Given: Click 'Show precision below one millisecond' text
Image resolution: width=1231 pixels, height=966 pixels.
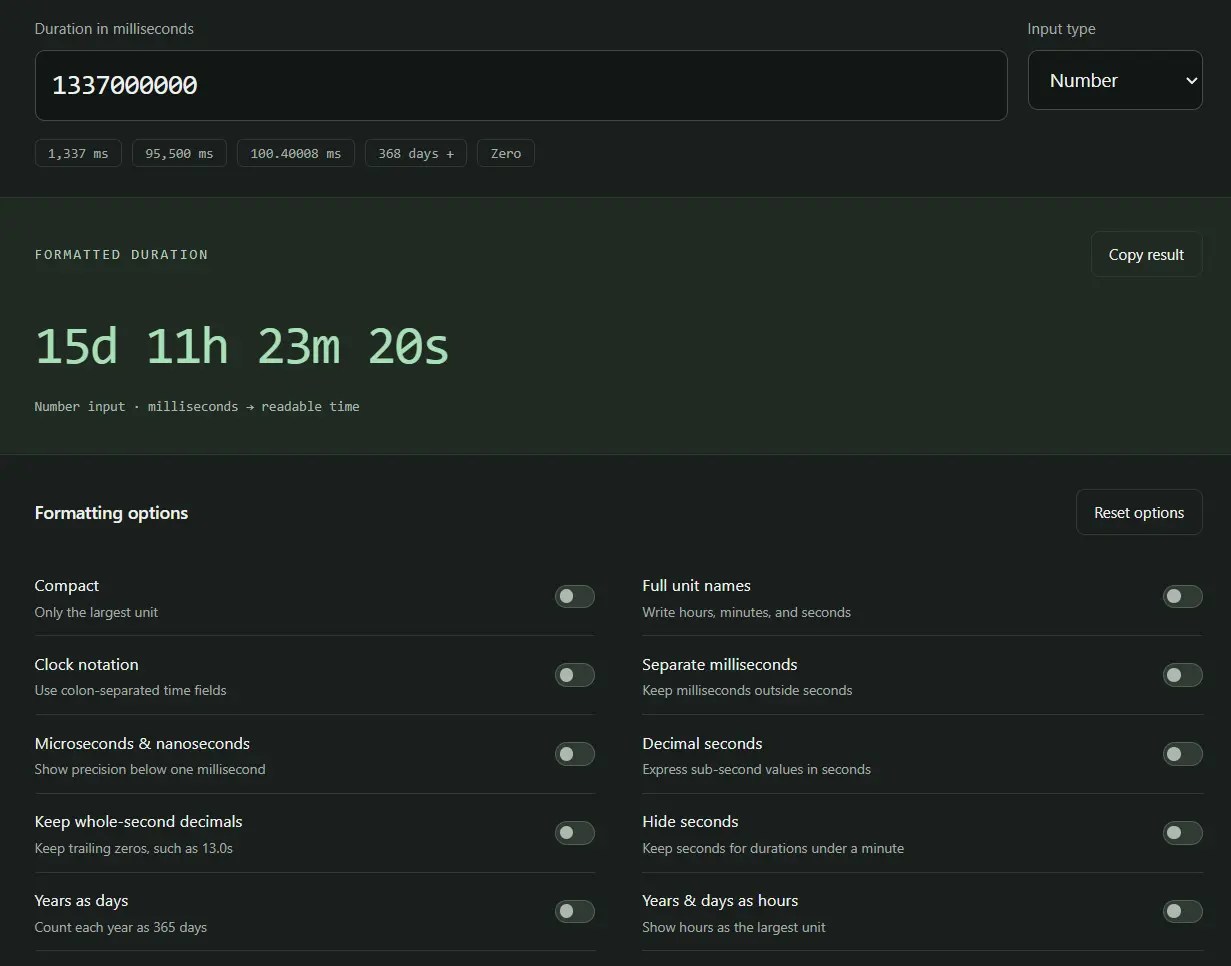Looking at the screenshot, I should tap(150, 769).
